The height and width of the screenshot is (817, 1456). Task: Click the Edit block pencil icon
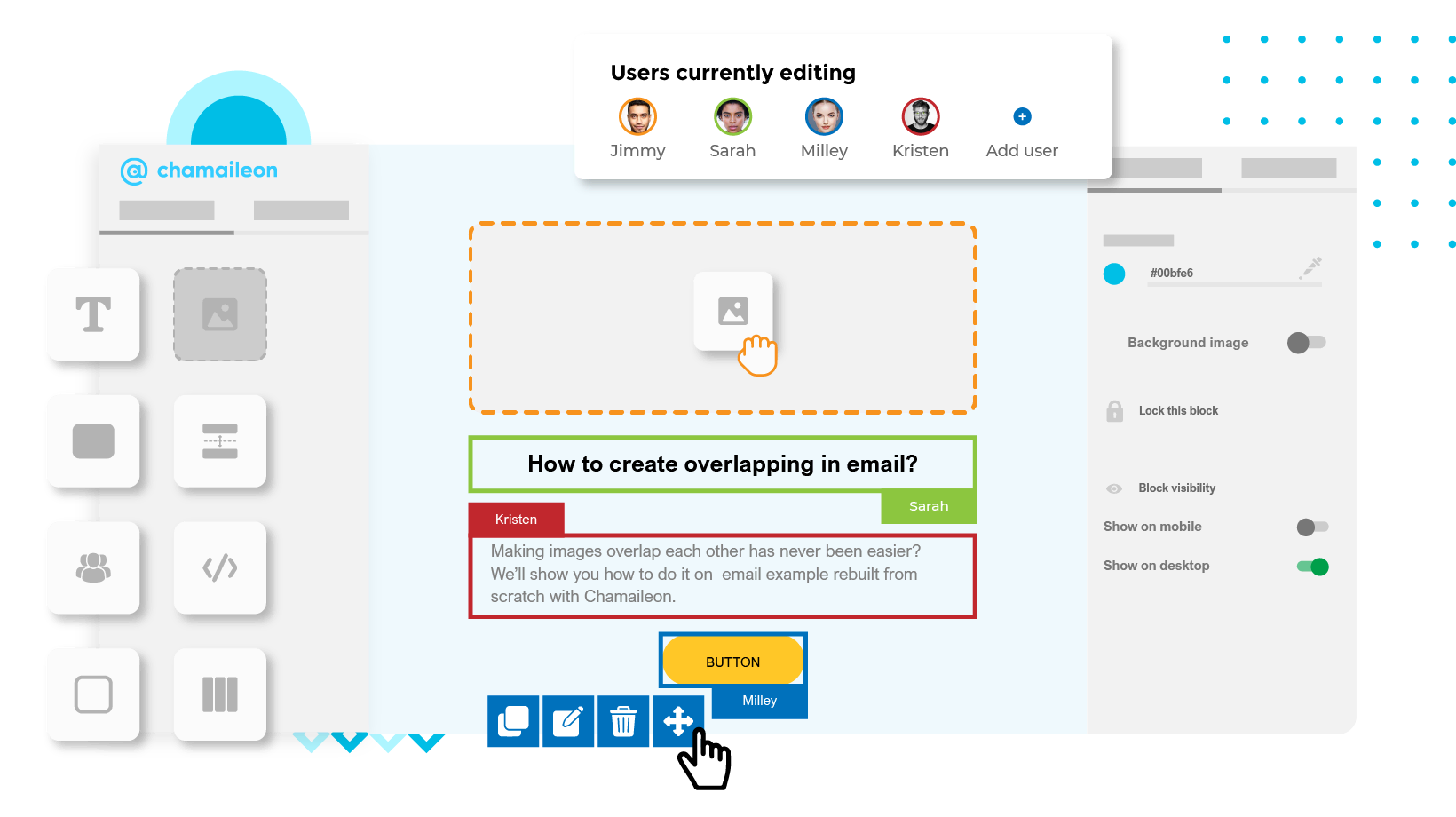(x=568, y=722)
